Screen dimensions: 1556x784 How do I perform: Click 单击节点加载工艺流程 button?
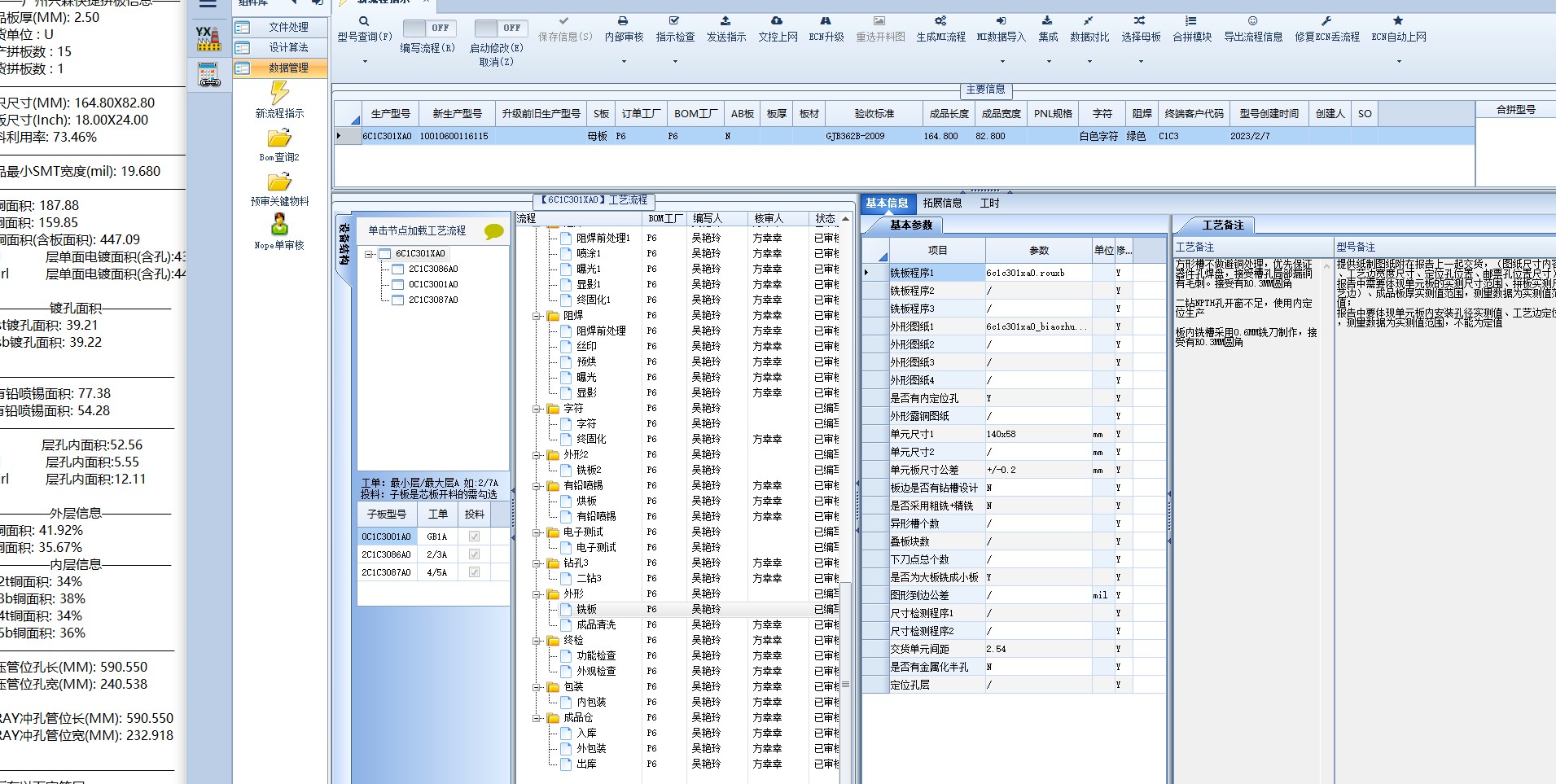[417, 230]
